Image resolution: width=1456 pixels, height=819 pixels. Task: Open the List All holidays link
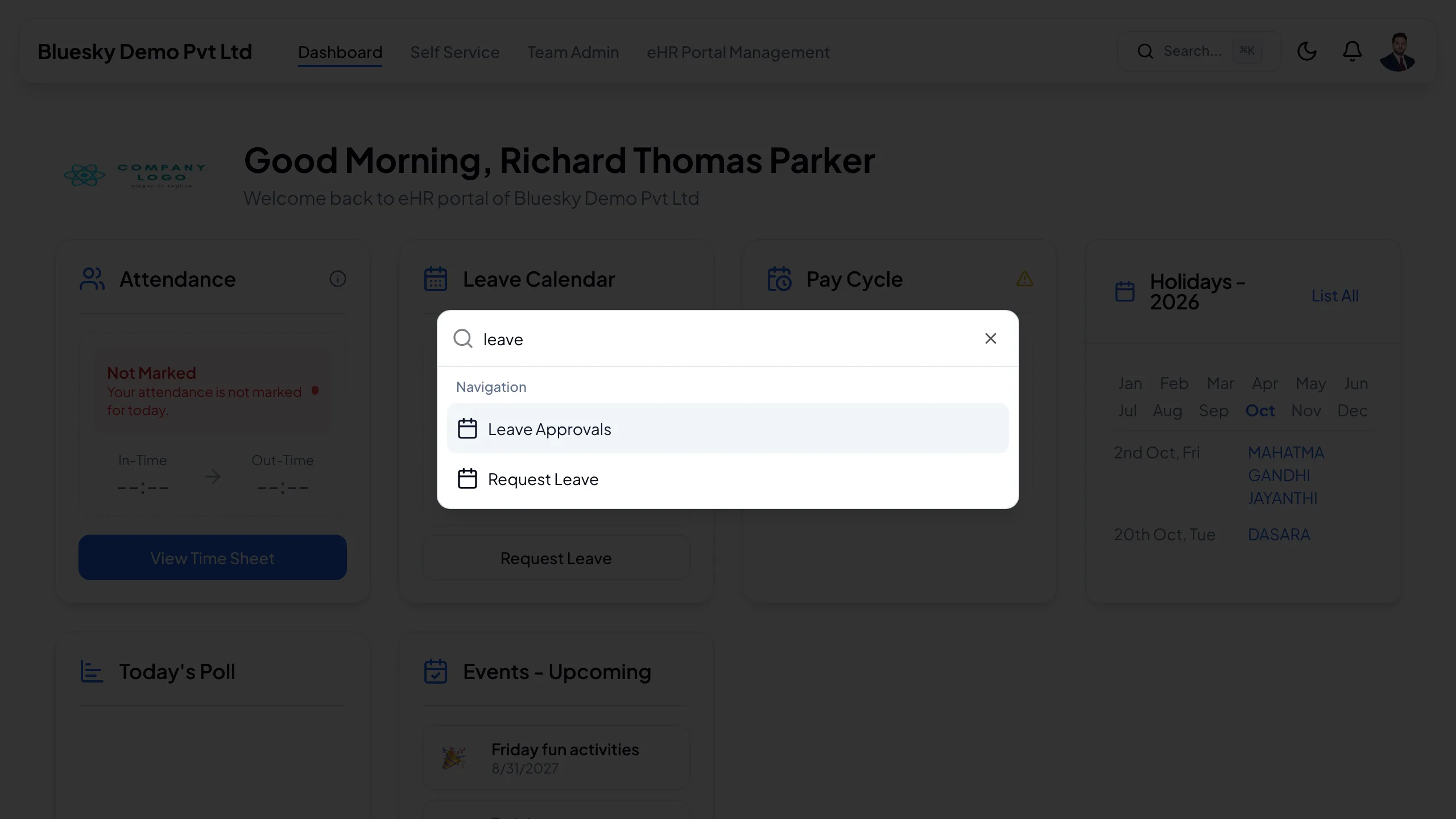coord(1335,296)
